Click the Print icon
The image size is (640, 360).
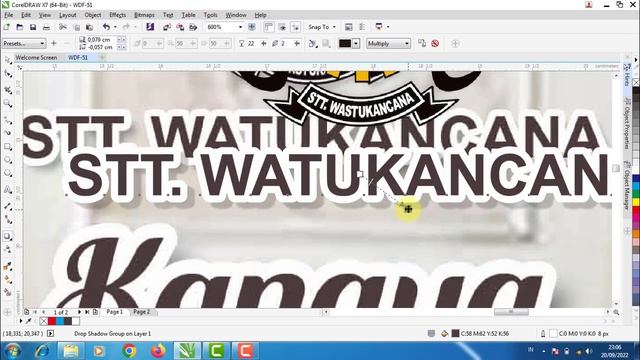click(x=47, y=27)
